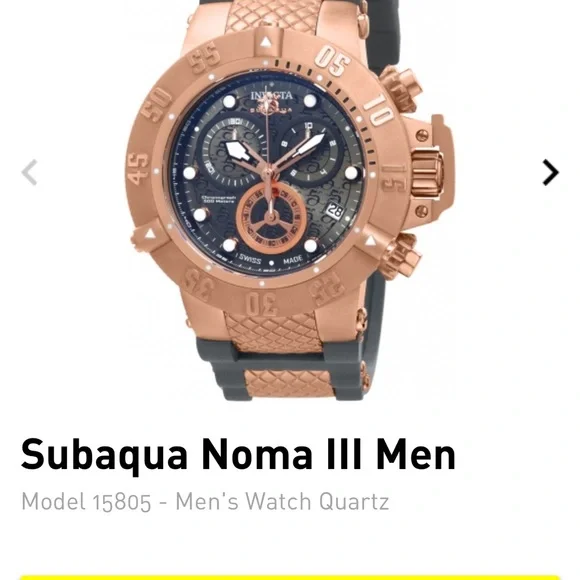Click the 30 marking on the bezel
Screen dimensions: 580x580
tap(262, 304)
